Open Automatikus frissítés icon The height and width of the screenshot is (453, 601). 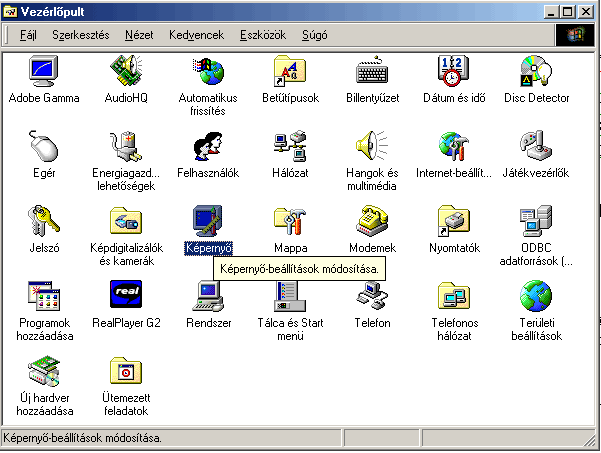click(208, 72)
